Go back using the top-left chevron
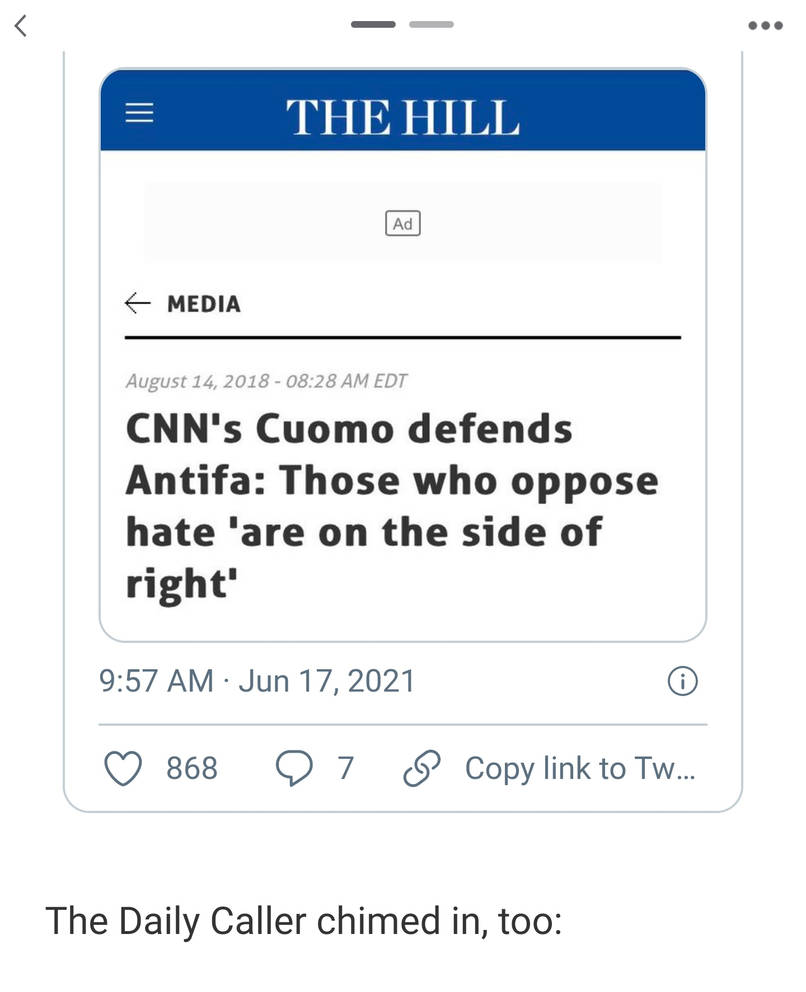 pos(21,26)
